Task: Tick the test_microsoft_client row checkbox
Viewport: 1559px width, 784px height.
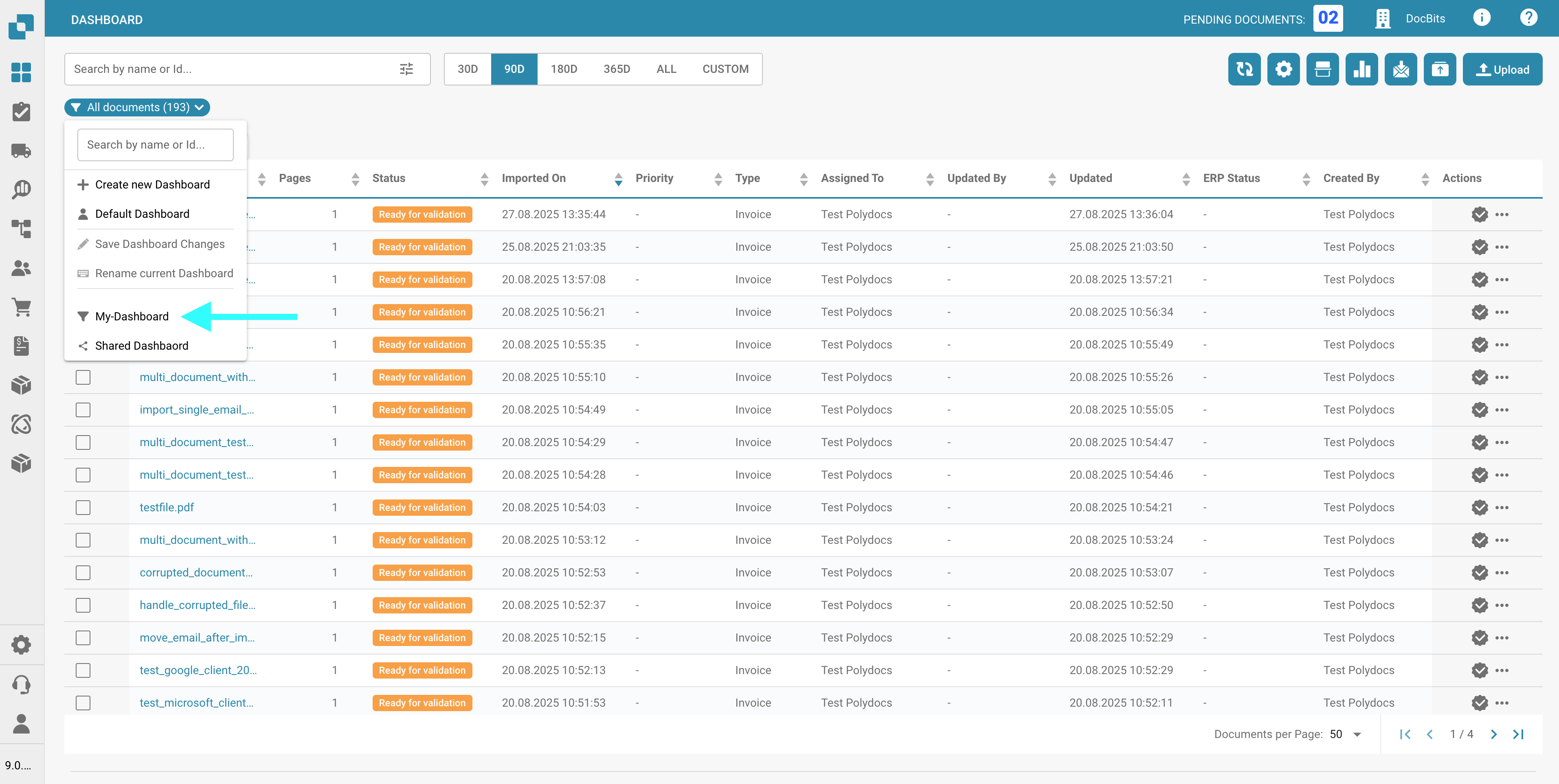Action: point(83,703)
